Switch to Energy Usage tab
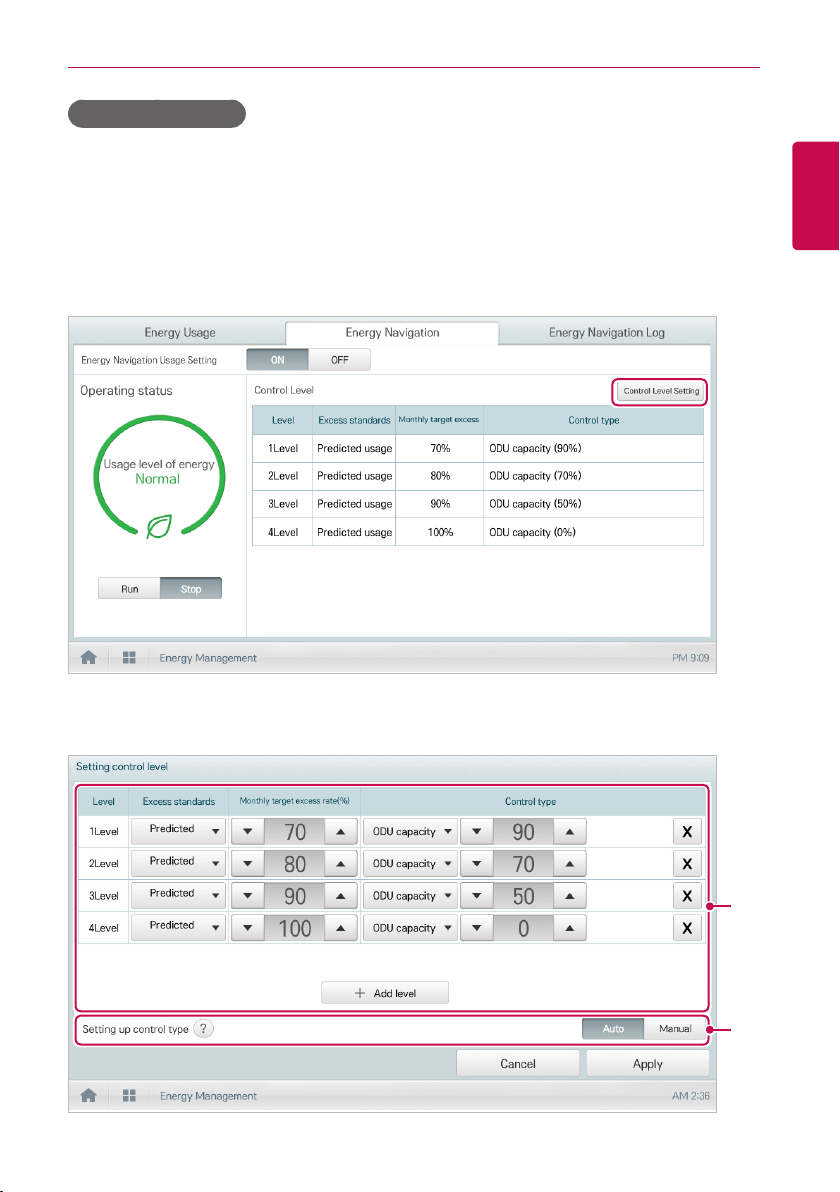840x1192 pixels. coord(179,332)
